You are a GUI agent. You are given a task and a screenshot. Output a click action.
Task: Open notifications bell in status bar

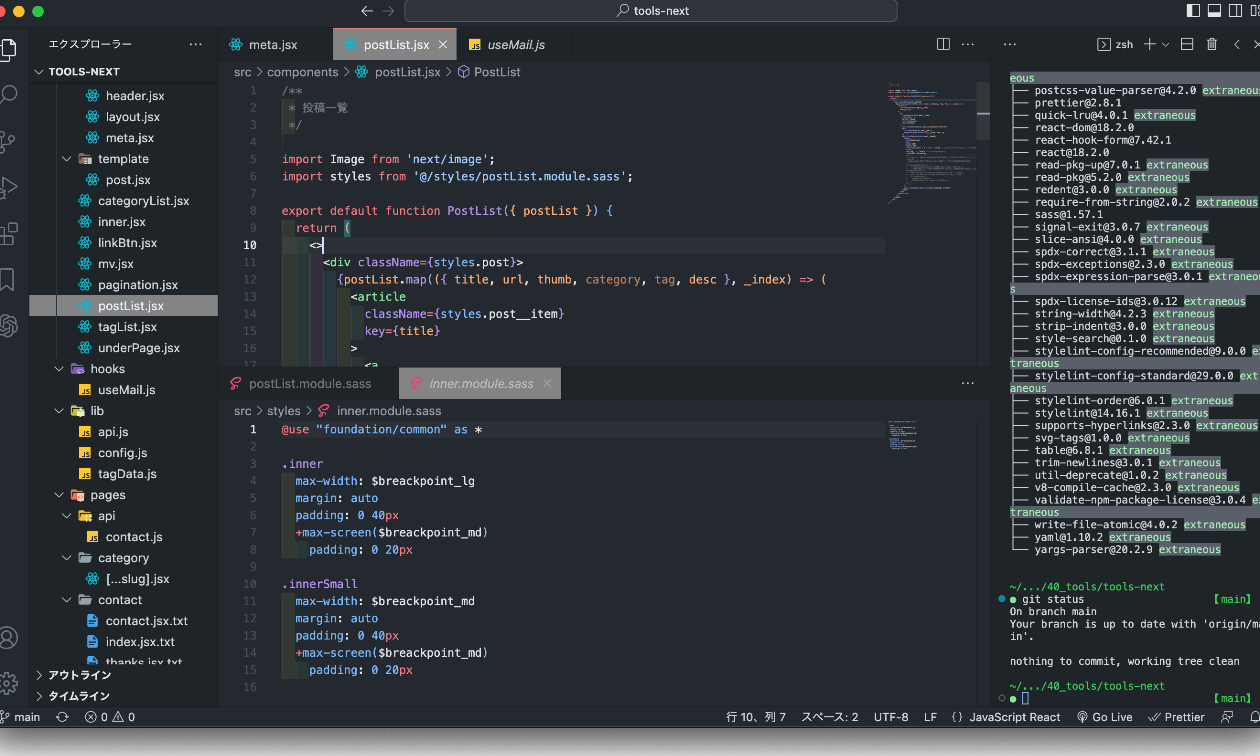click(1255, 717)
